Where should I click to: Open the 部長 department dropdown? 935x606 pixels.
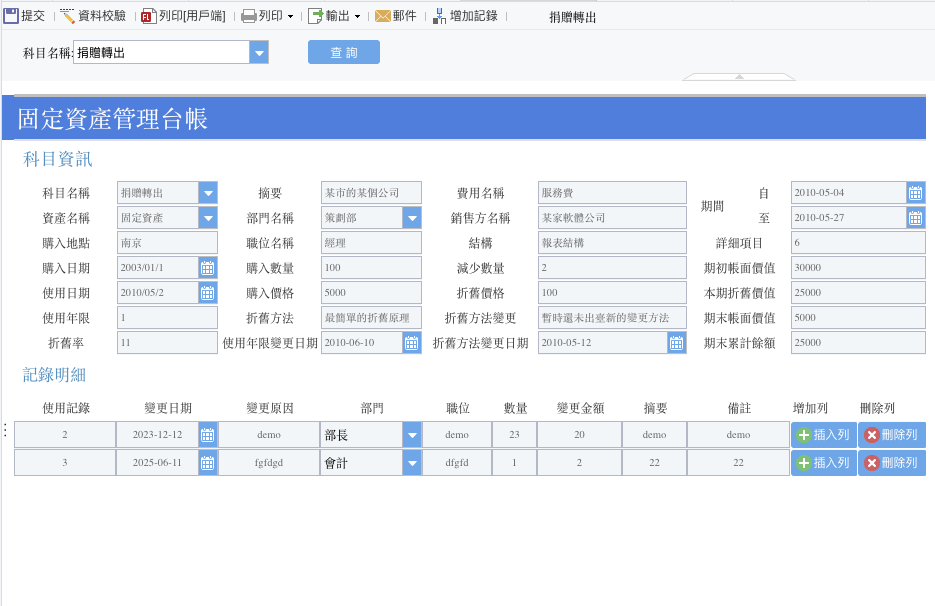412,435
